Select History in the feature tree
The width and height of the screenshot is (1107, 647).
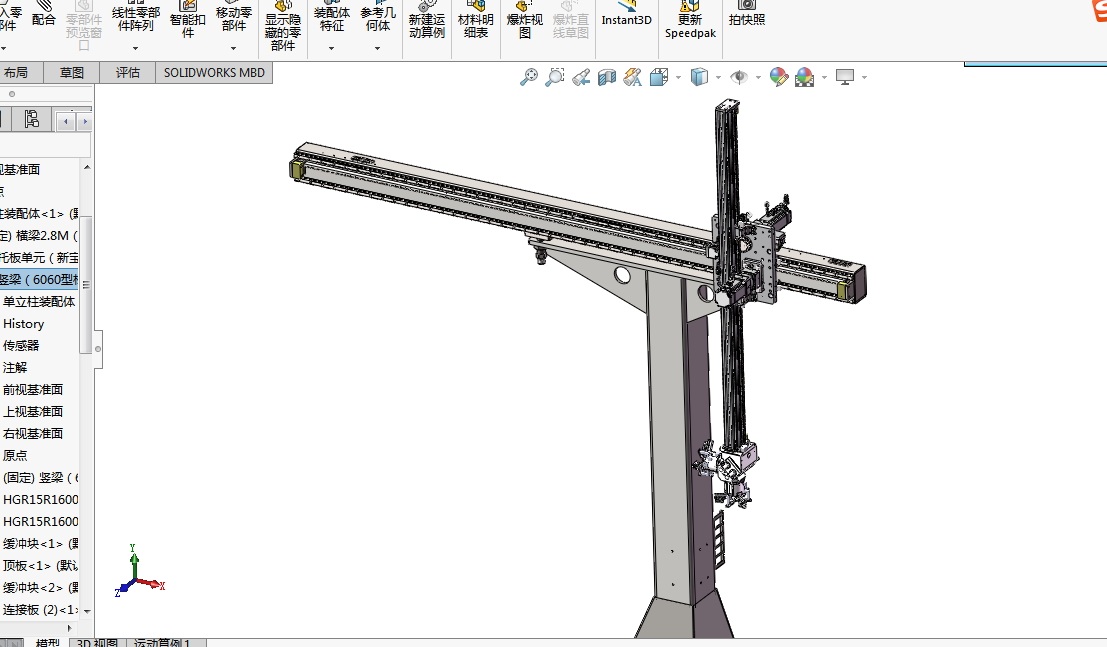pos(24,324)
